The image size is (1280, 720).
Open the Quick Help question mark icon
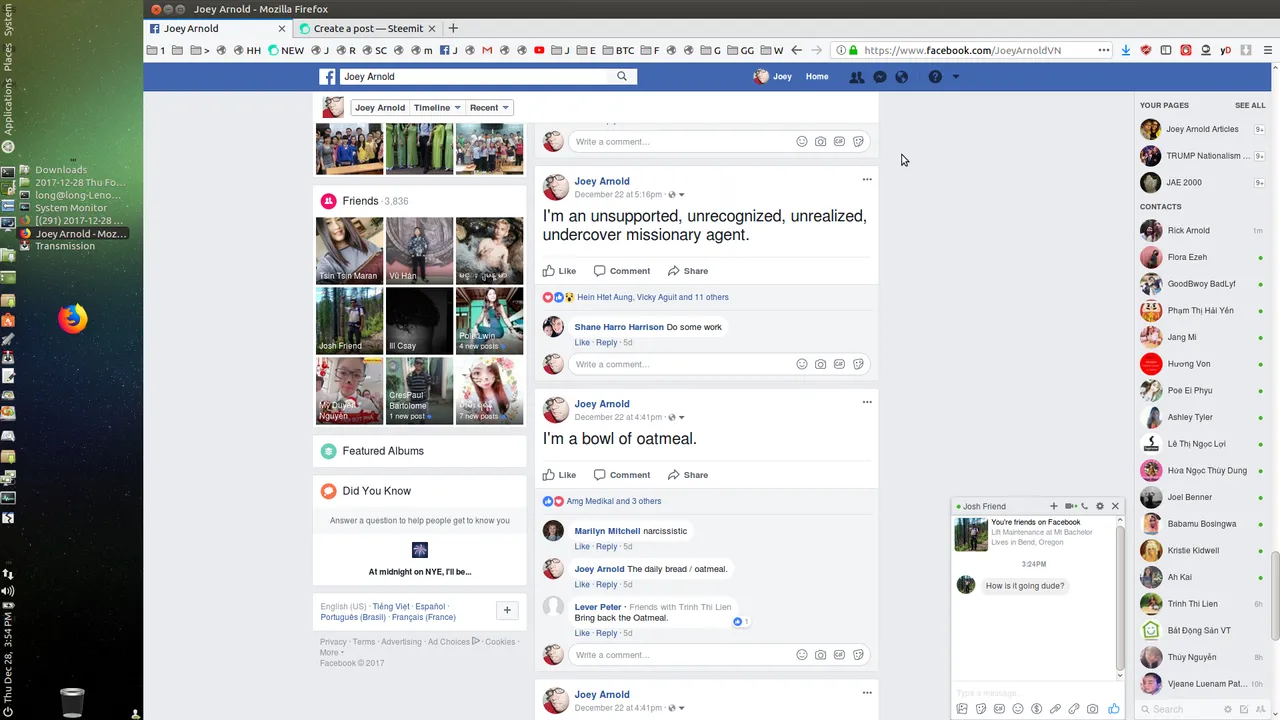click(x=935, y=77)
